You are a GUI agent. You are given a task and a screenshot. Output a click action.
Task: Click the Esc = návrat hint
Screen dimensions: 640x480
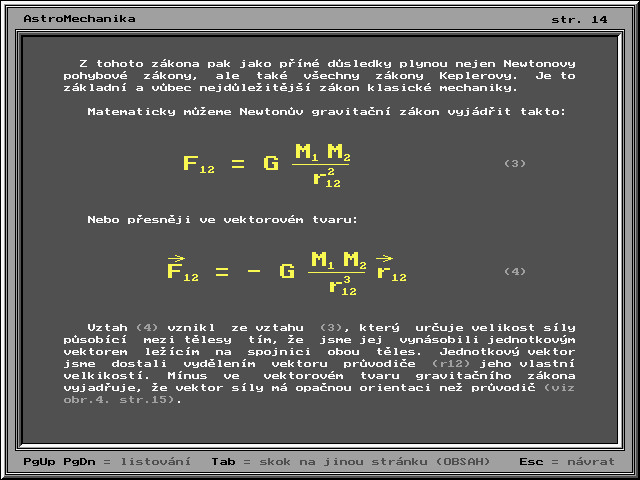[x=567, y=462]
